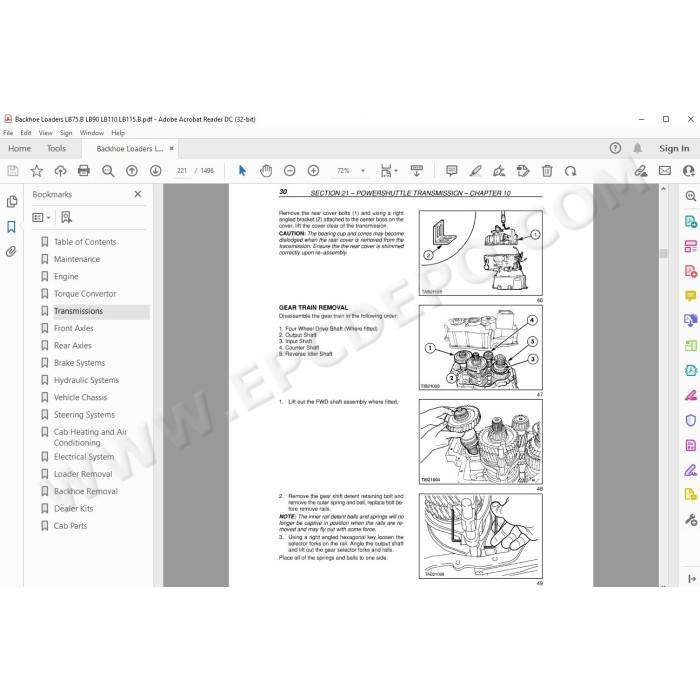The height and width of the screenshot is (700, 700).
Task: Open the Window menu
Action: (x=92, y=133)
